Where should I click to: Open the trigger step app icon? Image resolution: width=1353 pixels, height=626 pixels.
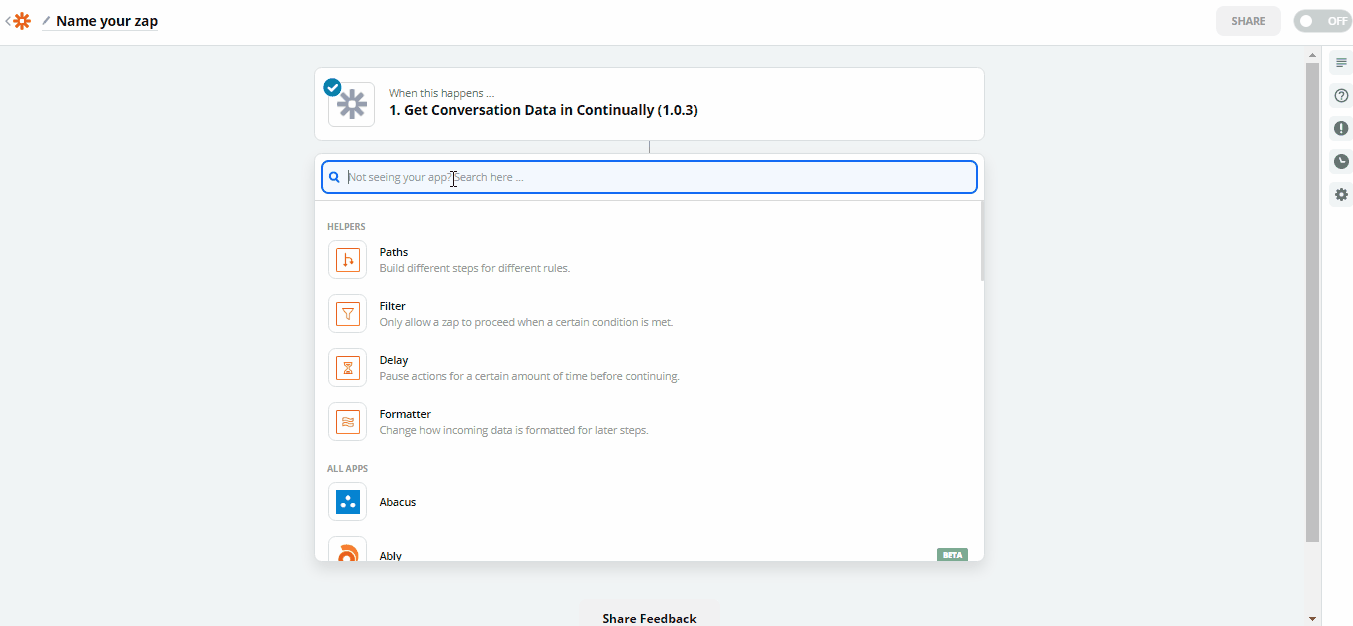click(x=351, y=105)
